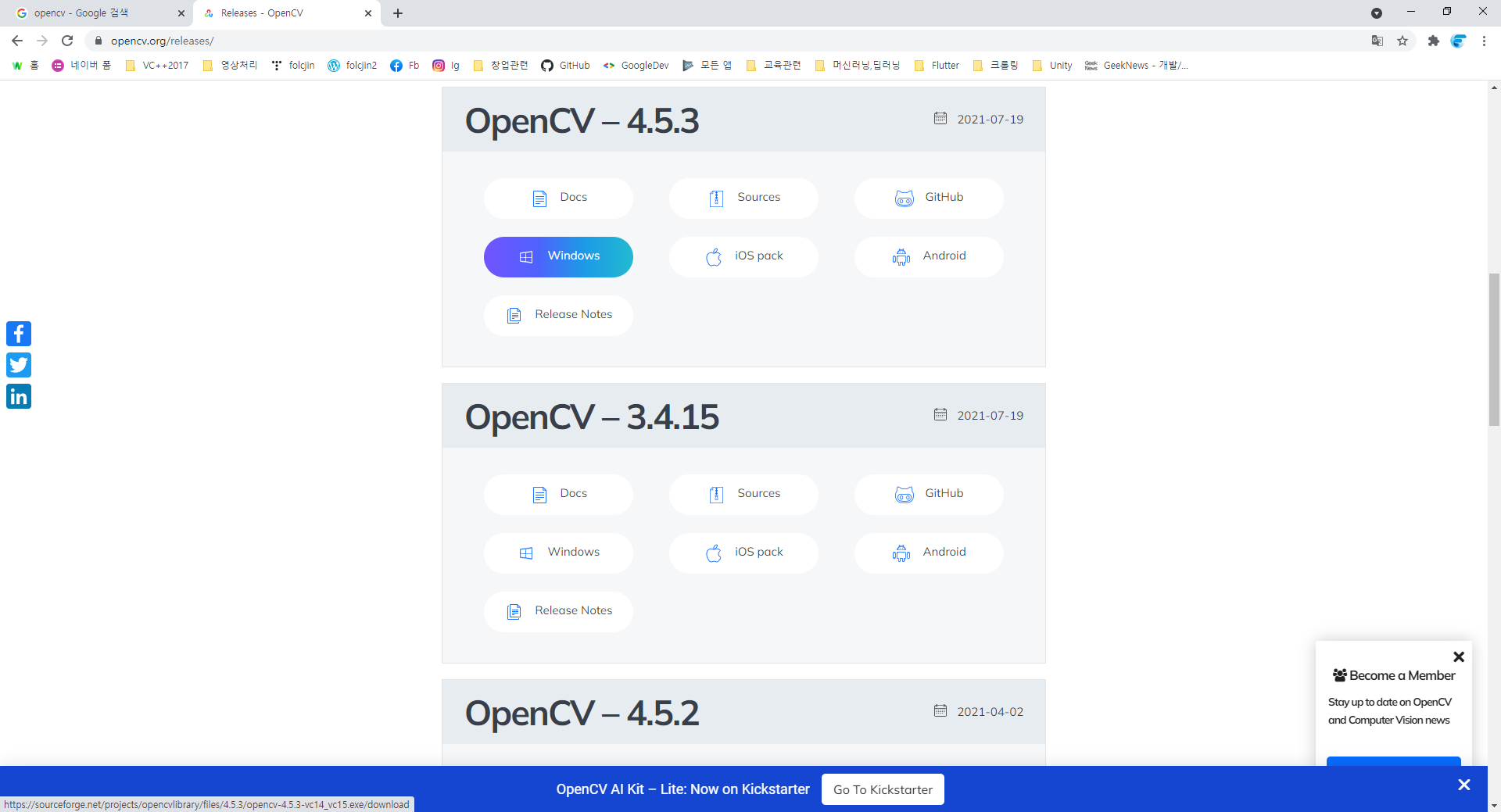1501x812 pixels.
Task: Close the opencv Google search tab
Action: pos(181,13)
